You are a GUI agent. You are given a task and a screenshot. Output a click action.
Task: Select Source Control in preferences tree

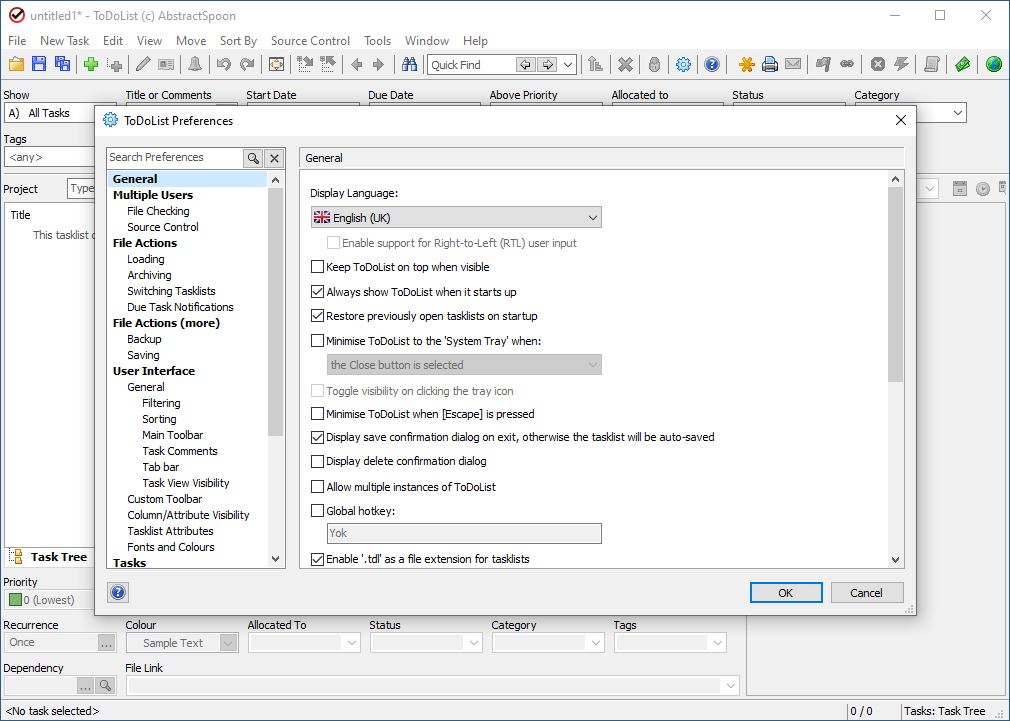(163, 227)
